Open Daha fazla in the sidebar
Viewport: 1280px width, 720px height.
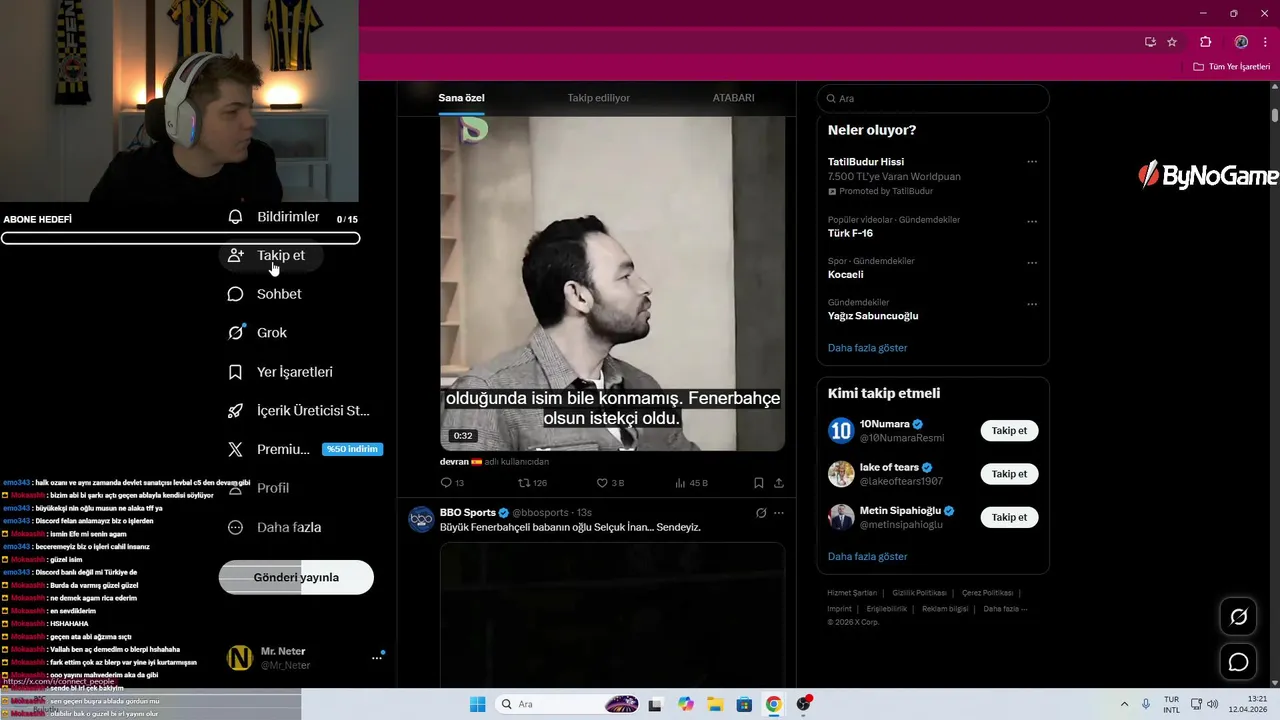click(x=275, y=527)
